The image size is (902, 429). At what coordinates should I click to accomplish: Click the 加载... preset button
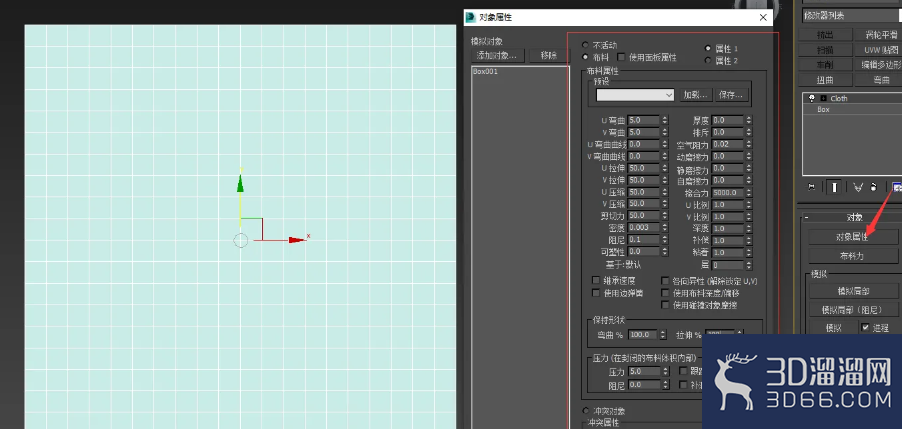[x=695, y=95]
